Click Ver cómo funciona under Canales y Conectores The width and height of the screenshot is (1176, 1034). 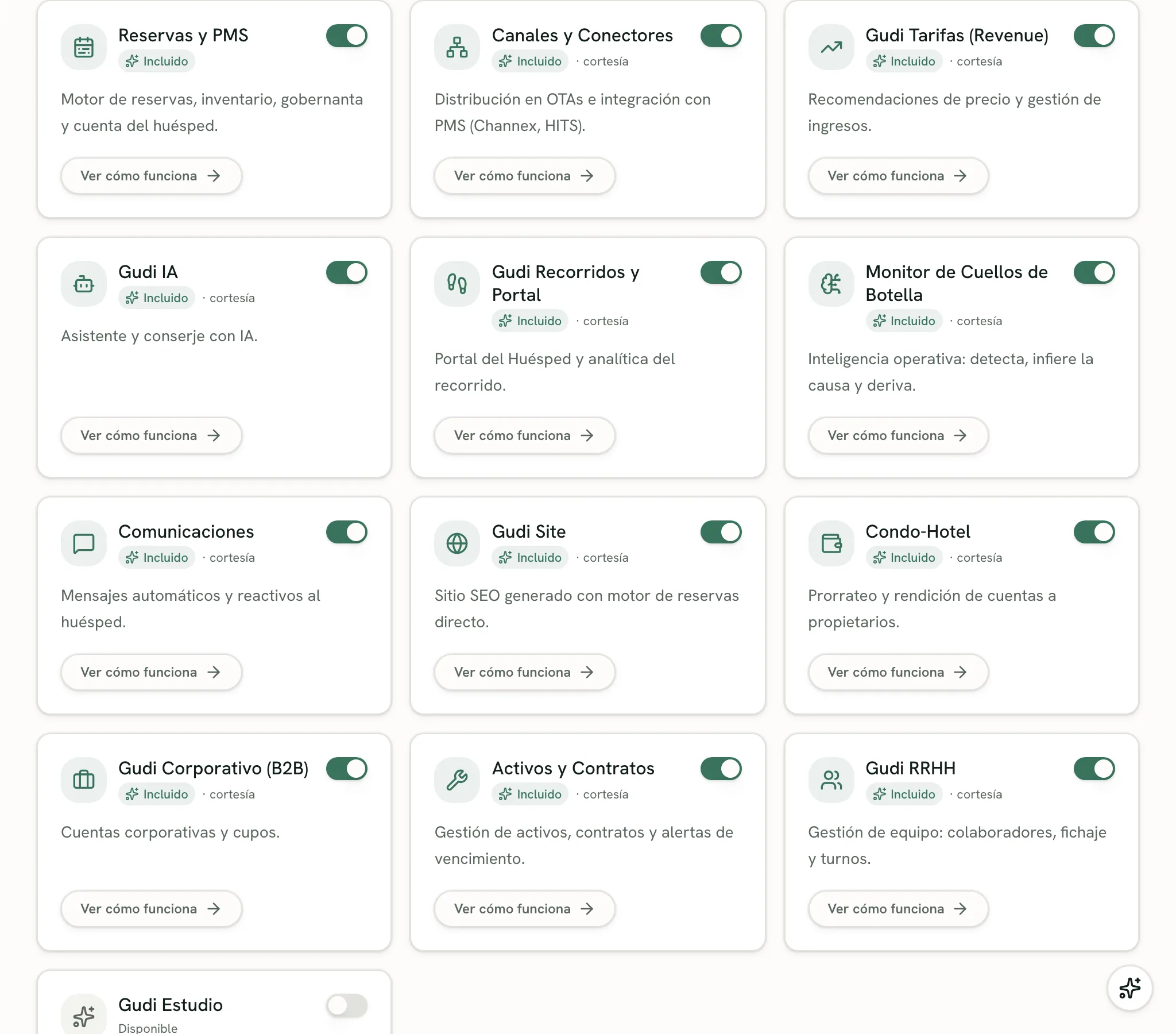(525, 176)
